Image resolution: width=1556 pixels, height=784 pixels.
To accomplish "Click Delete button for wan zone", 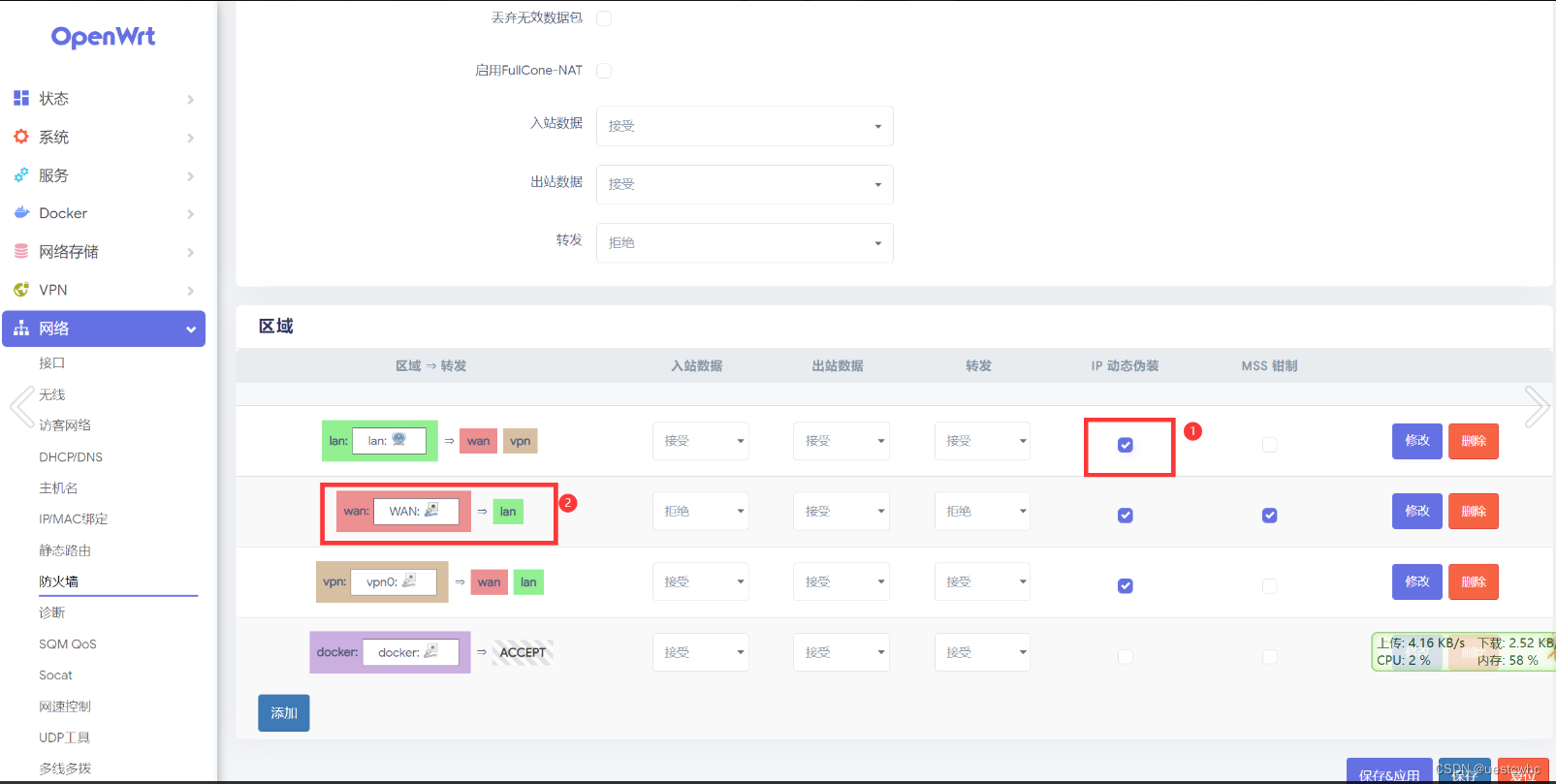I will (1474, 511).
